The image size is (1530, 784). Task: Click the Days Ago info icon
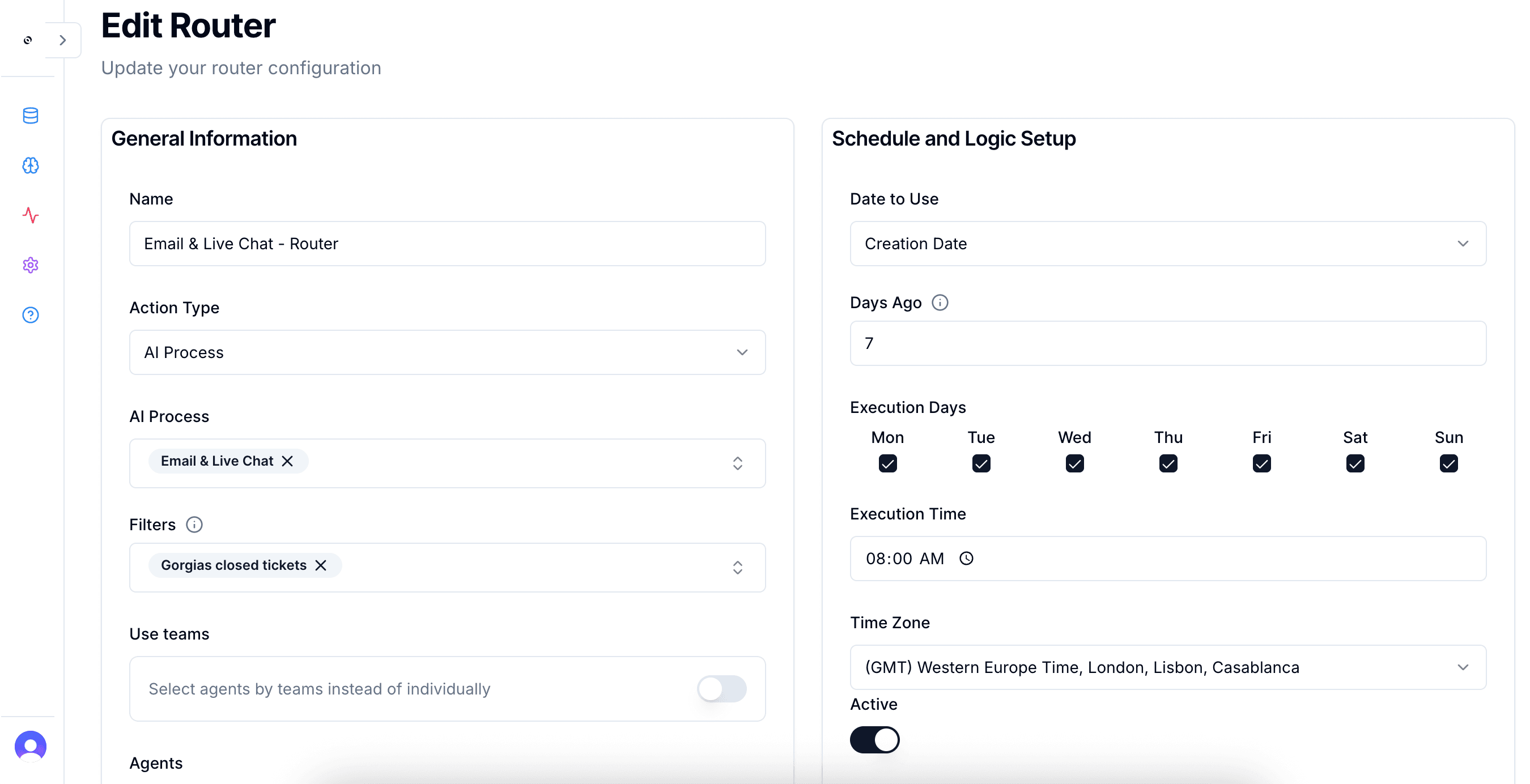coord(940,302)
